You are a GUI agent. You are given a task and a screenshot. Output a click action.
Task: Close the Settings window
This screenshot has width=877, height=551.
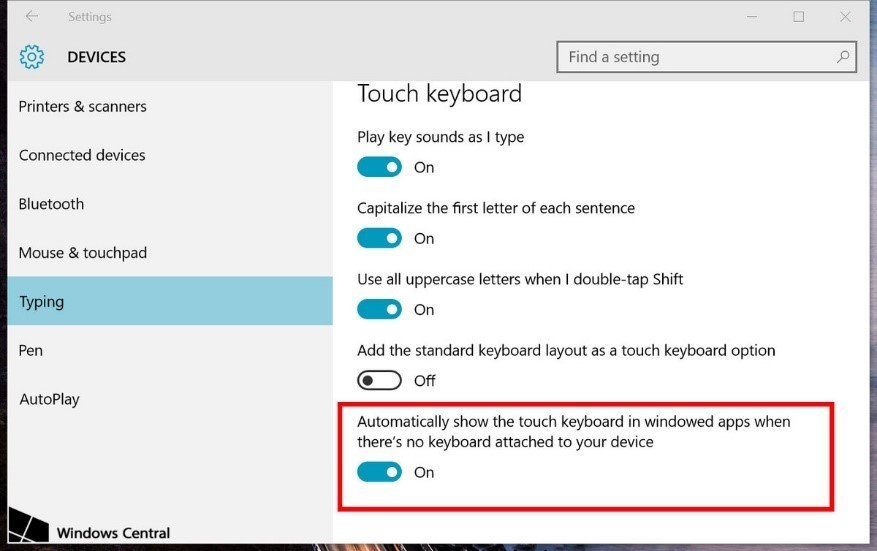click(846, 17)
